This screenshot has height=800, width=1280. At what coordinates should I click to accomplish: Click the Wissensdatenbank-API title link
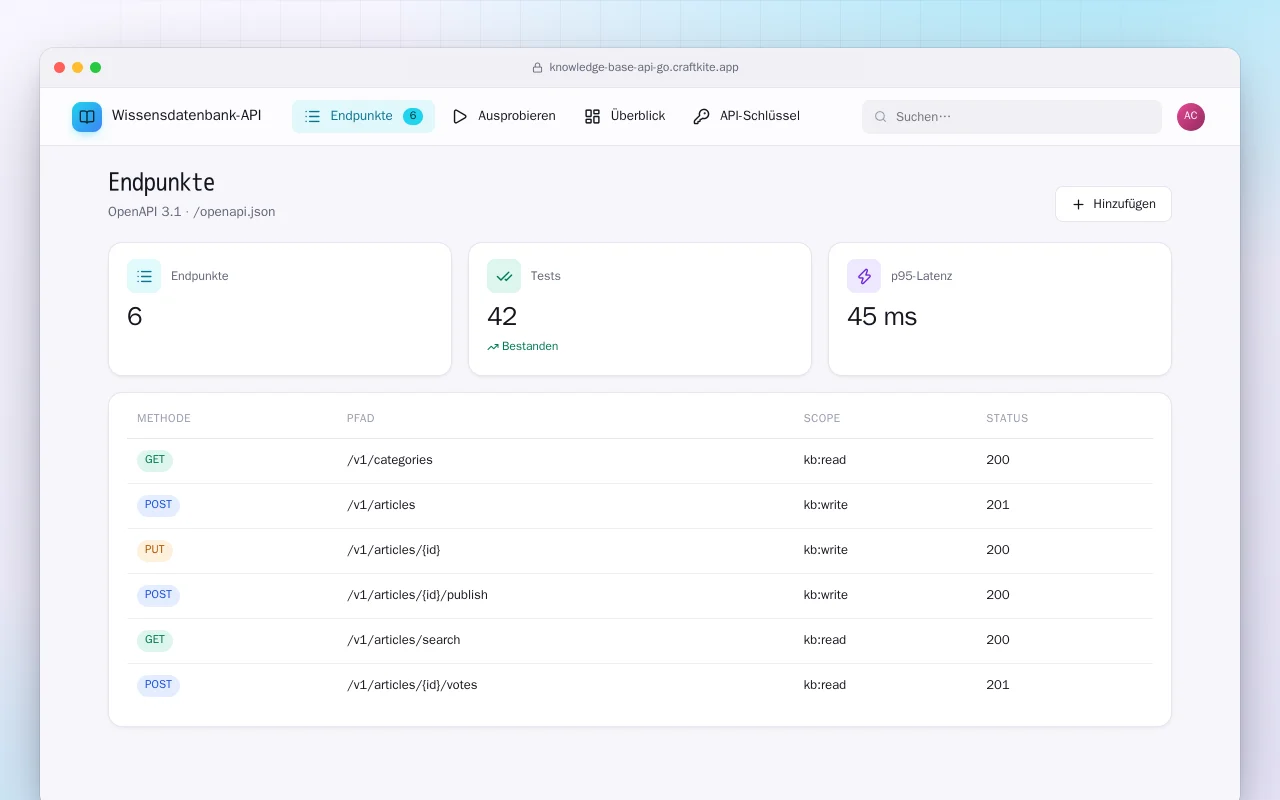coord(187,116)
